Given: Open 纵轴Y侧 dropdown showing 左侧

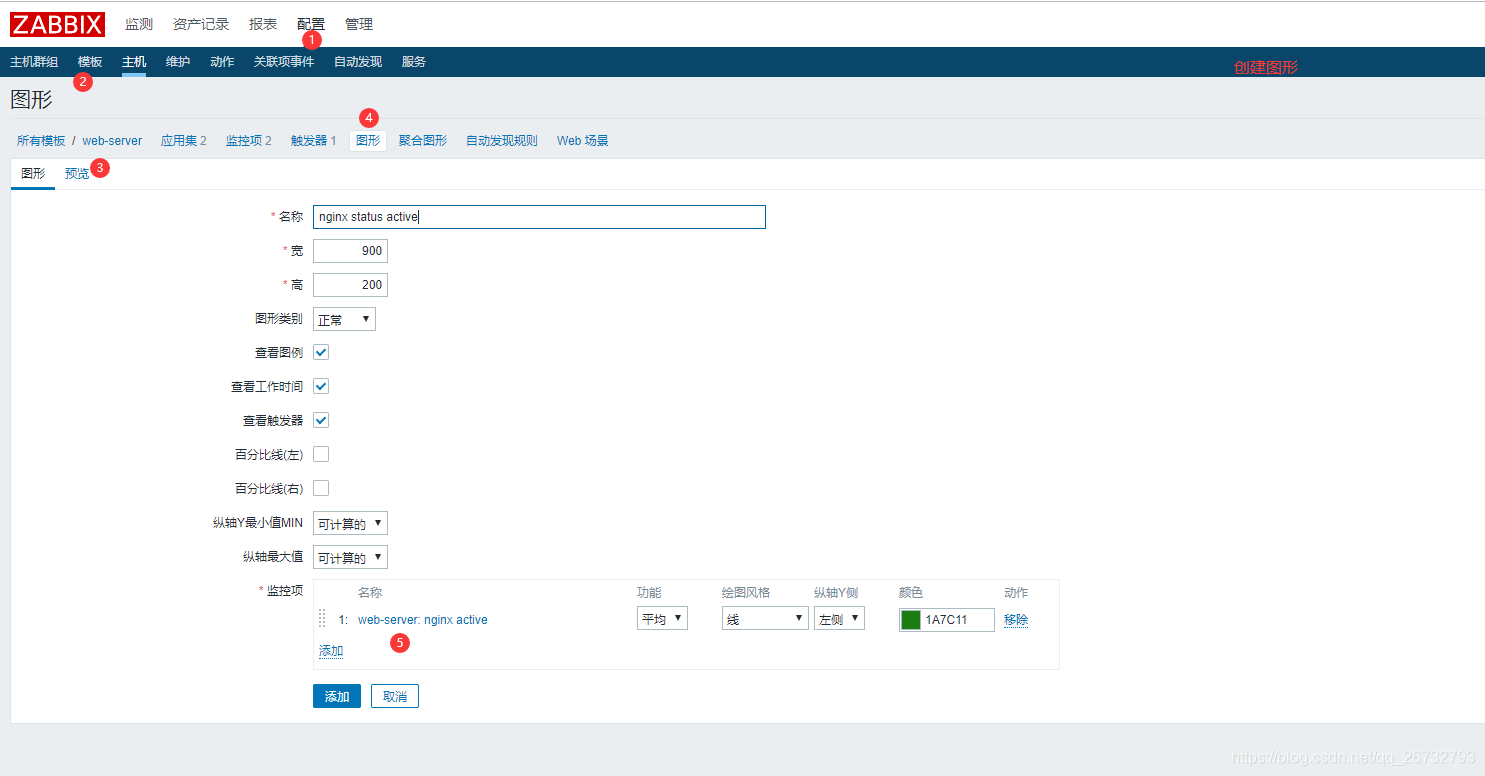Looking at the screenshot, I should (839, 619).
